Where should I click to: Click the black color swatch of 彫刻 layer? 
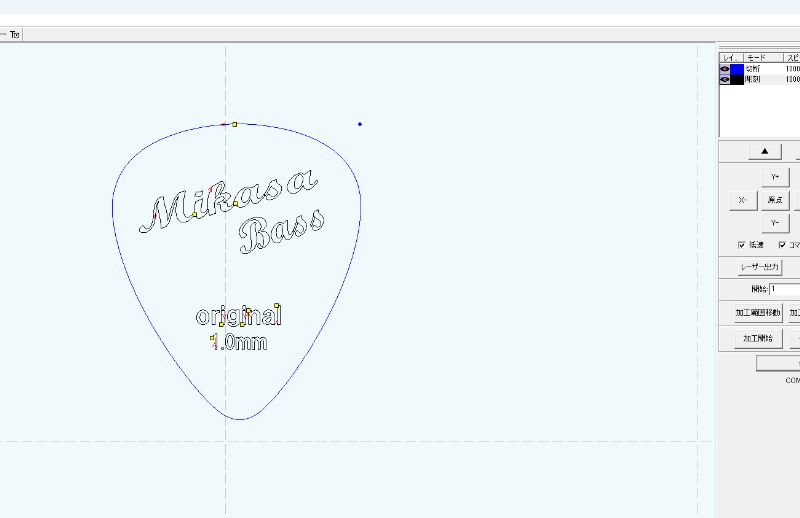coord(737,79)
